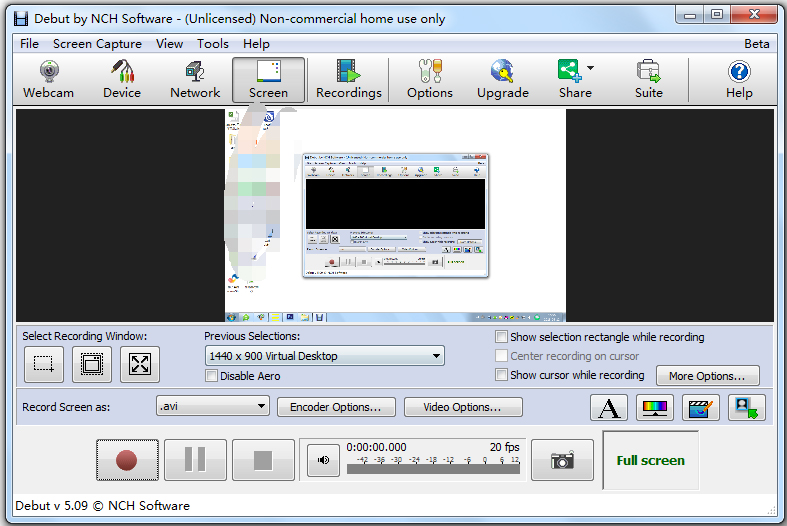The height and width of the screenshot is (526, 787).
Task: Click the Full screen indicator button
Action: coord(650,460)
